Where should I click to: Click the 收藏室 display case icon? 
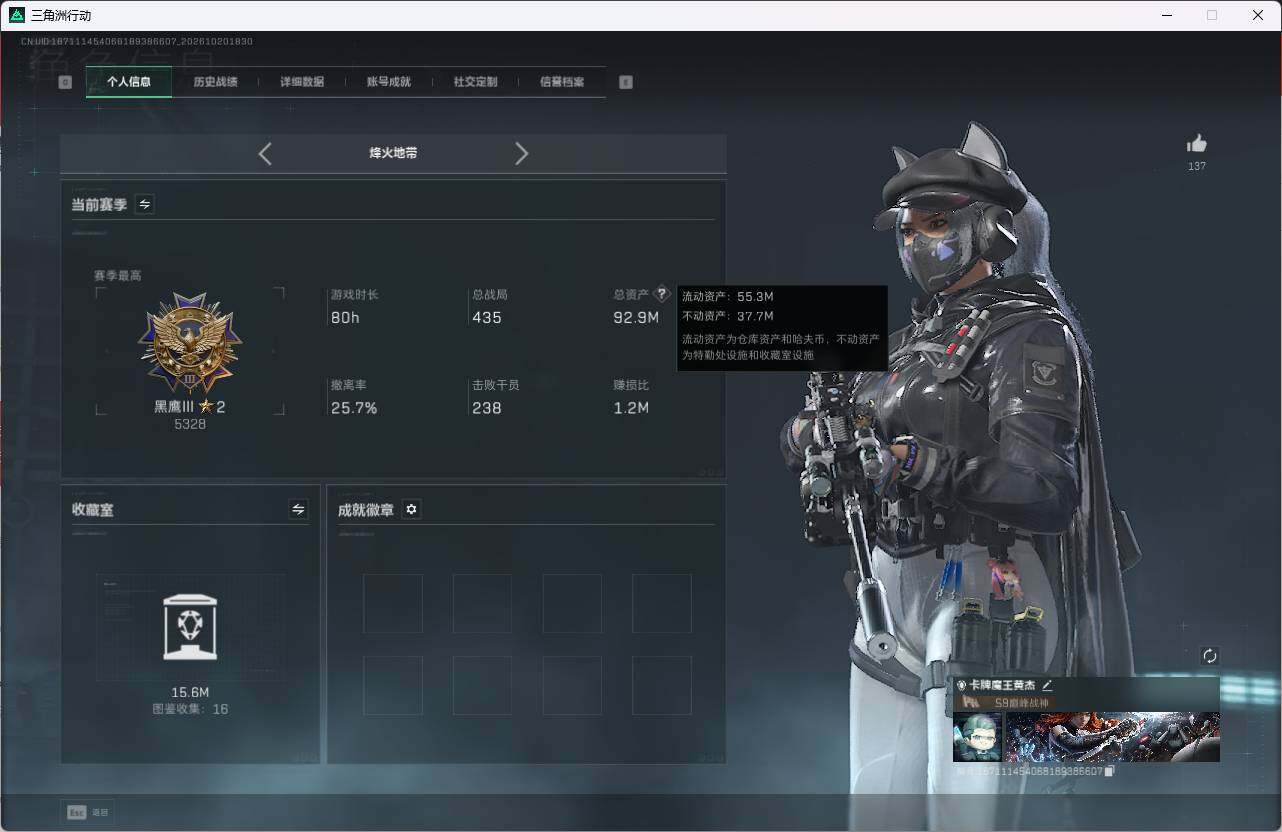(x=190, y=626)
